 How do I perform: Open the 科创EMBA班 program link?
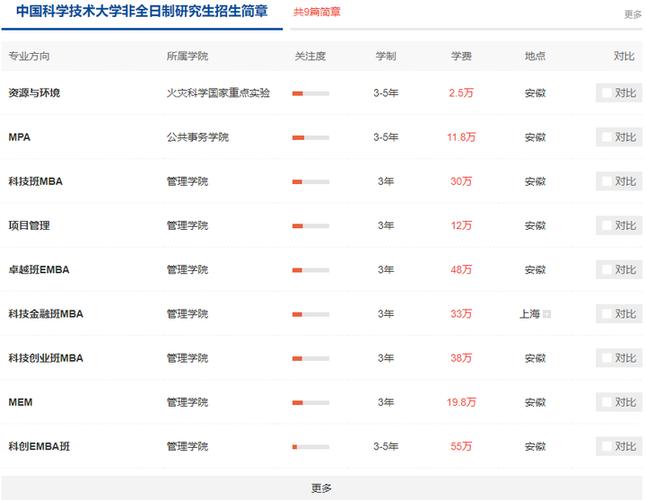click(x=39, y=446)
